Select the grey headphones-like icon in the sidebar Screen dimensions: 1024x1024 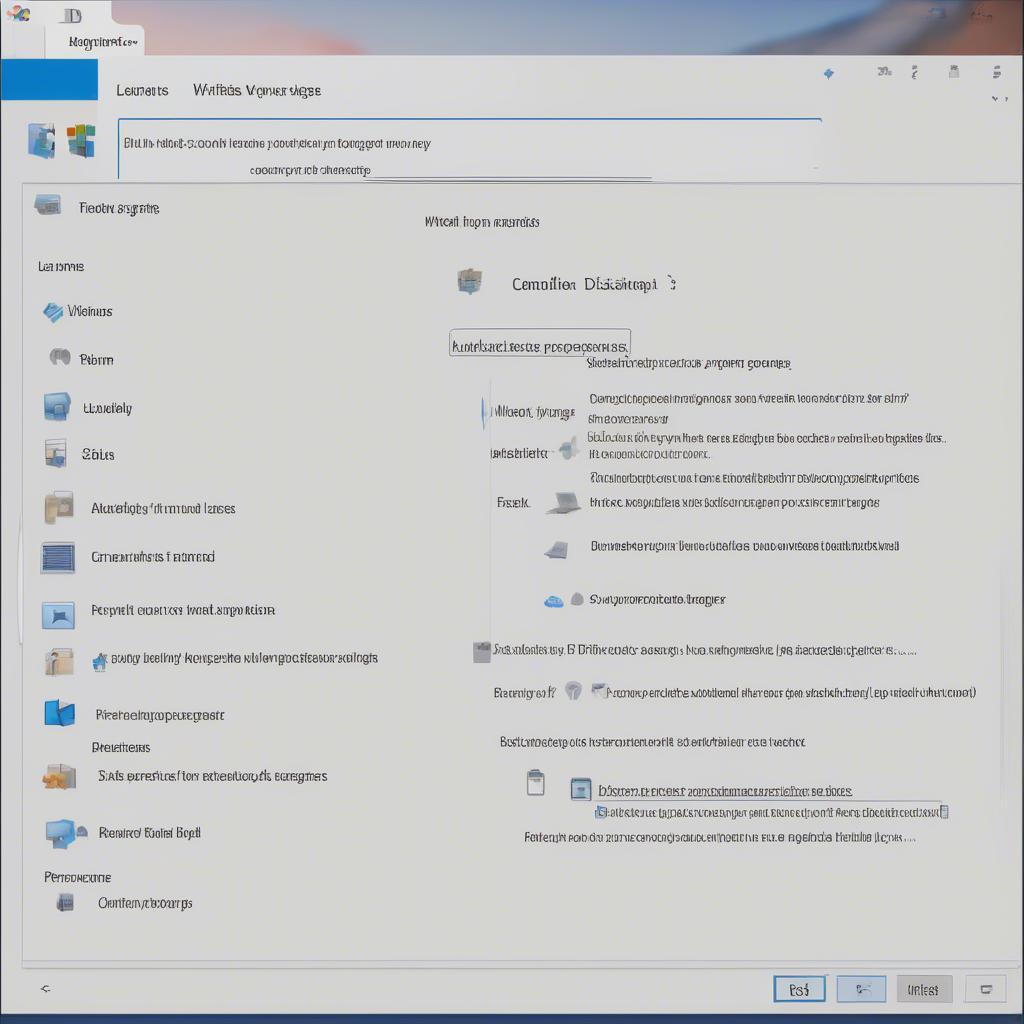[60, 357]
